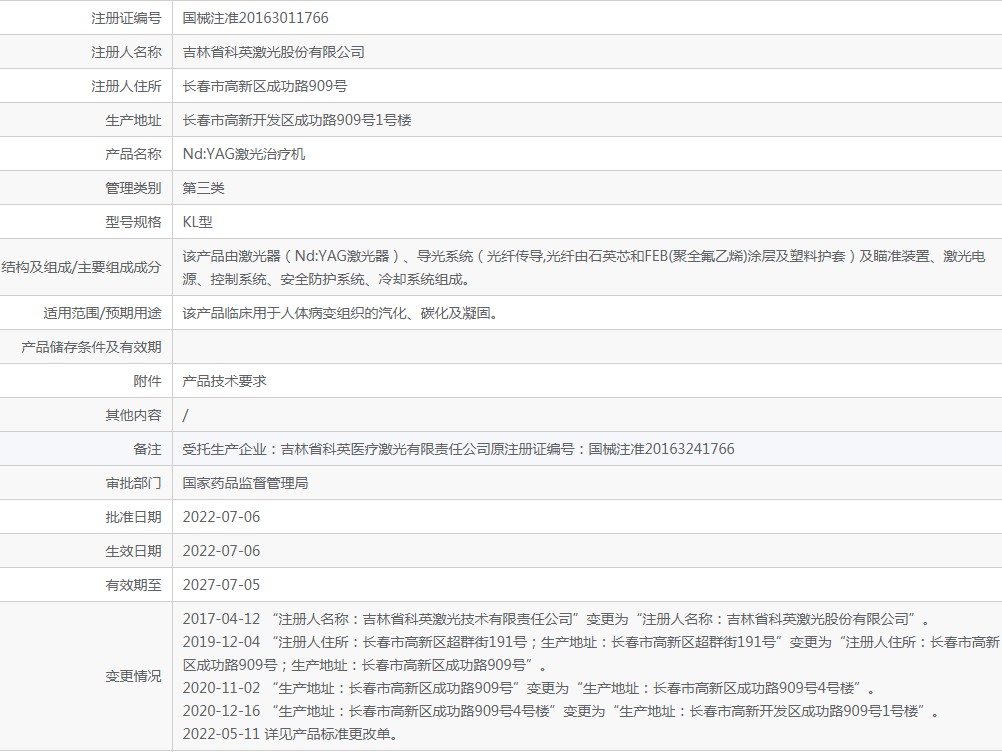Click the 产品储存条件及有效期 label

(x=91, y=347)
